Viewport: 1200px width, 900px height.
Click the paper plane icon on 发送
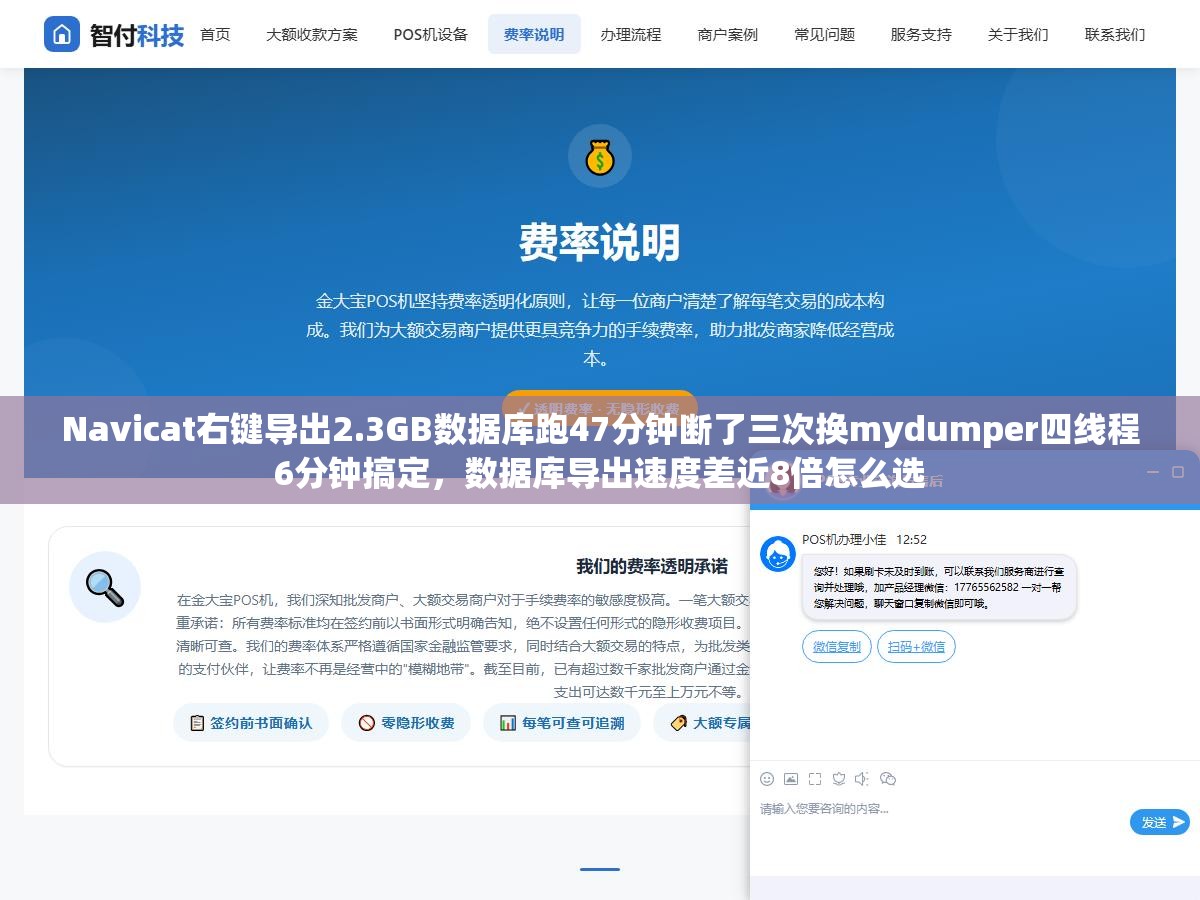tap(1179, 822)
